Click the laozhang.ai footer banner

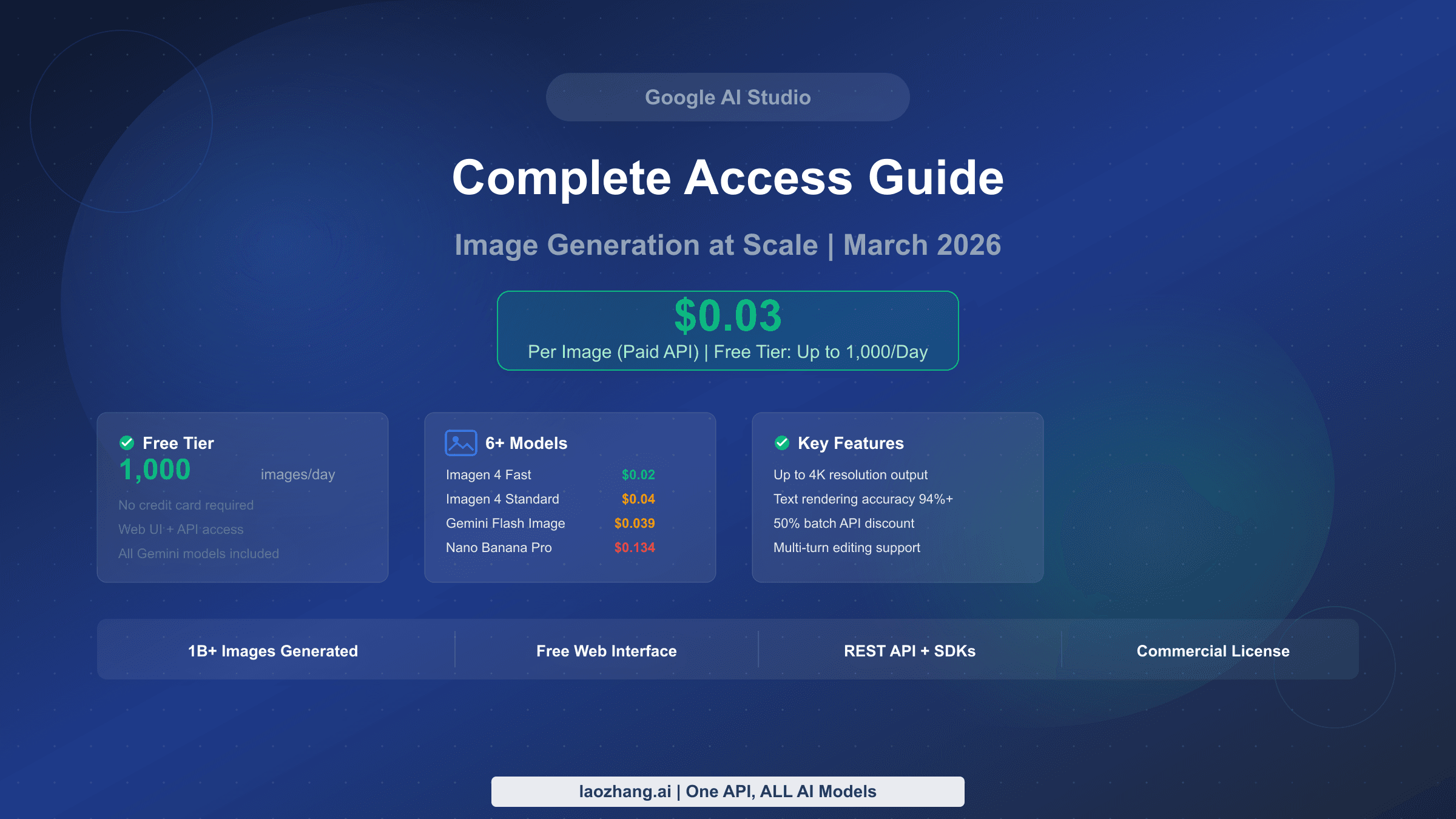[728, 792]
